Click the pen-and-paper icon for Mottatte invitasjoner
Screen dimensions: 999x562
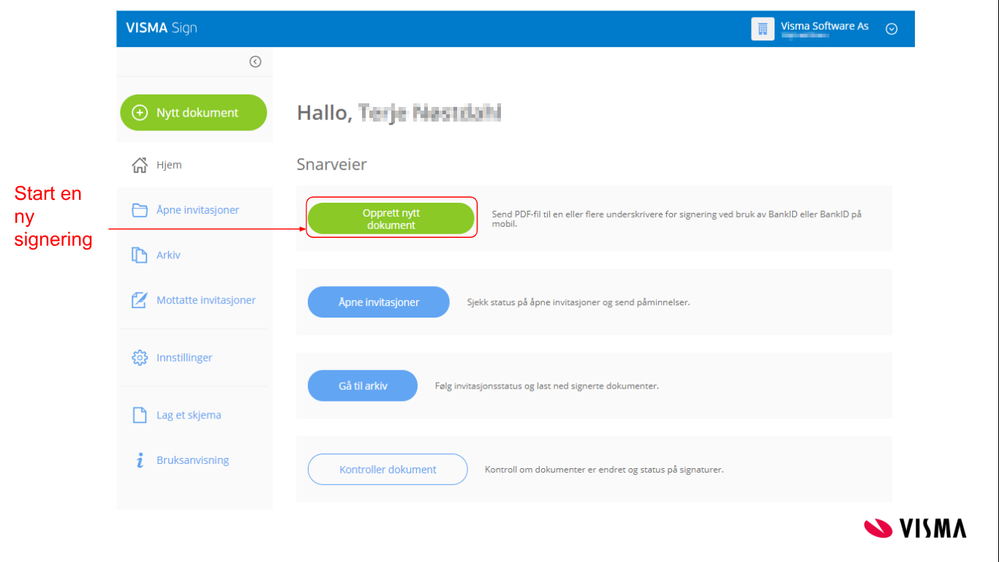pos(140,300)
